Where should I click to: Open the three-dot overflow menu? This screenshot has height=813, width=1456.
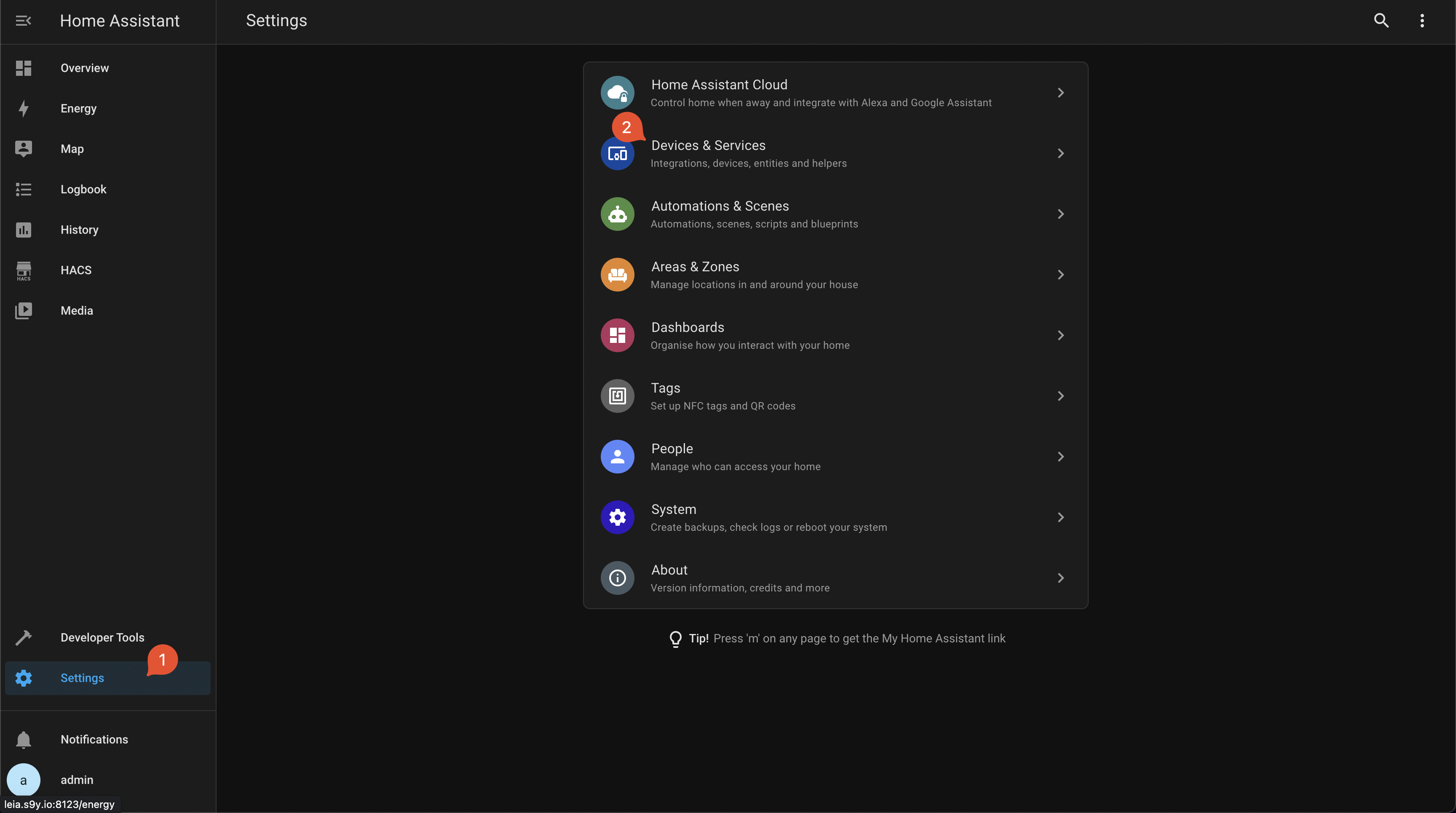pyautogui.click(x=1422, y=21)
